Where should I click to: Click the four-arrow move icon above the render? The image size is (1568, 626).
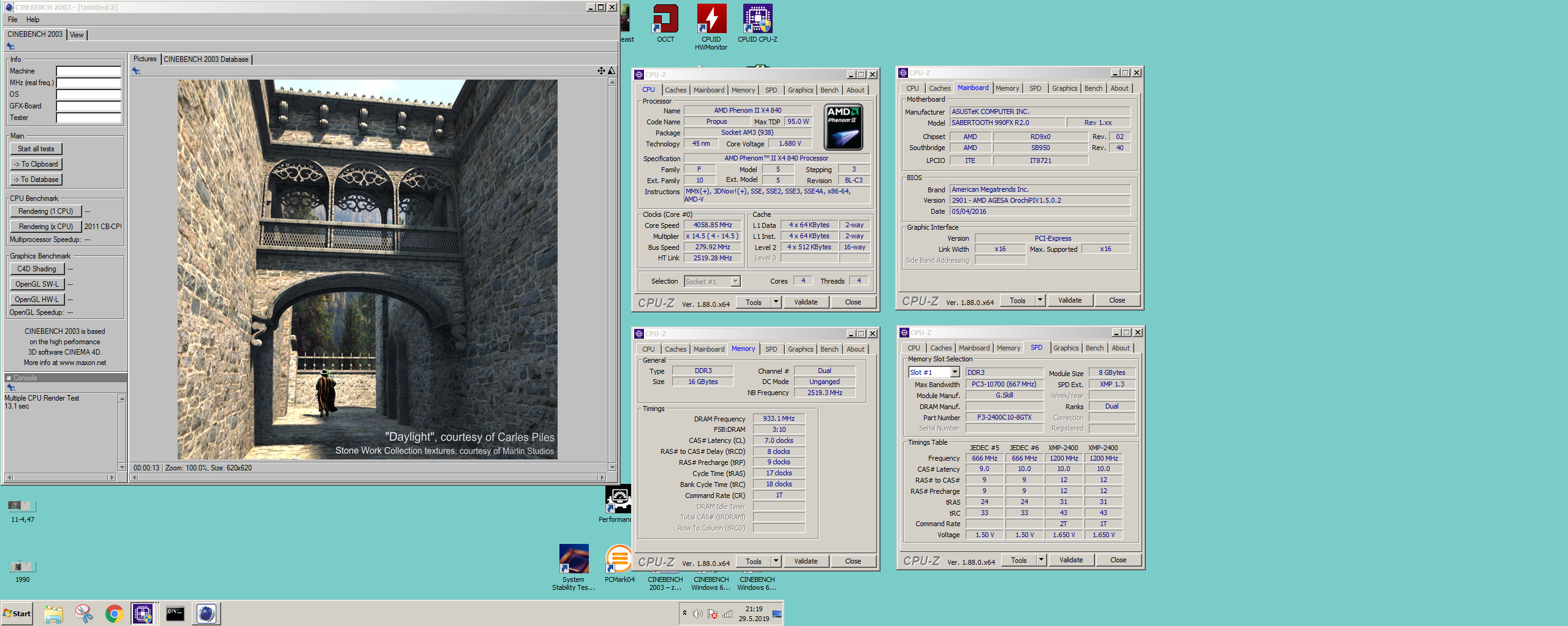tap(601, 71)
